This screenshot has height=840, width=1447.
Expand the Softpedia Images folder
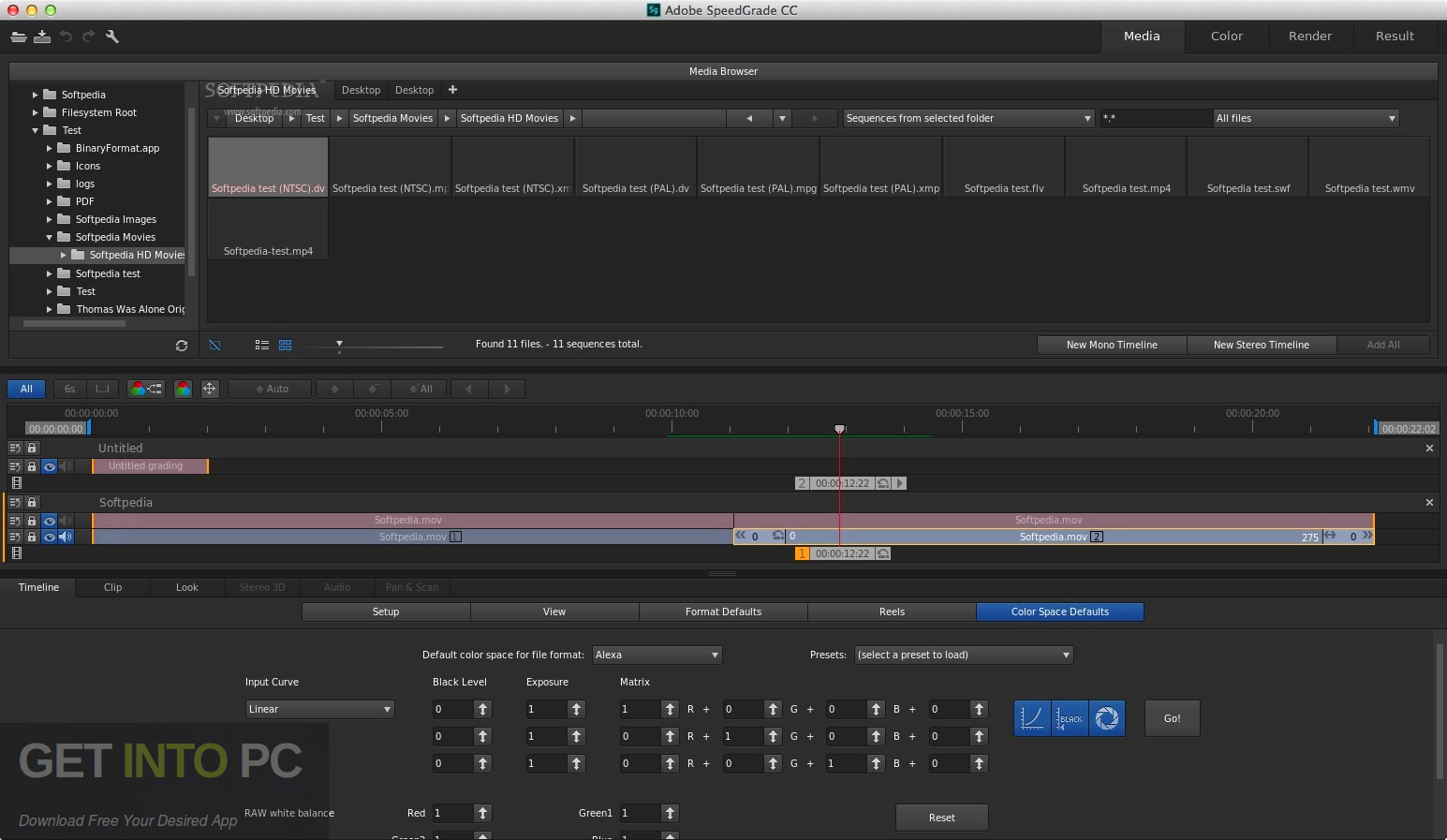coord(50,219)
